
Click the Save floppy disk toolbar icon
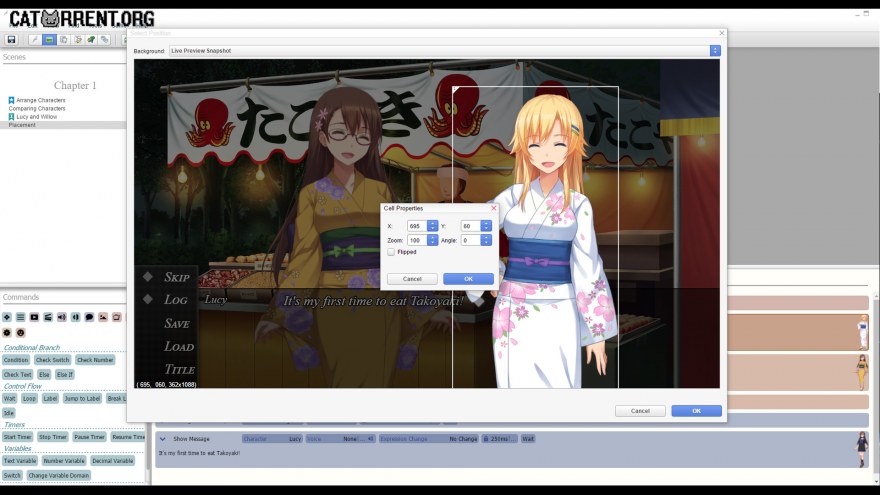click(x=11, y=40)
